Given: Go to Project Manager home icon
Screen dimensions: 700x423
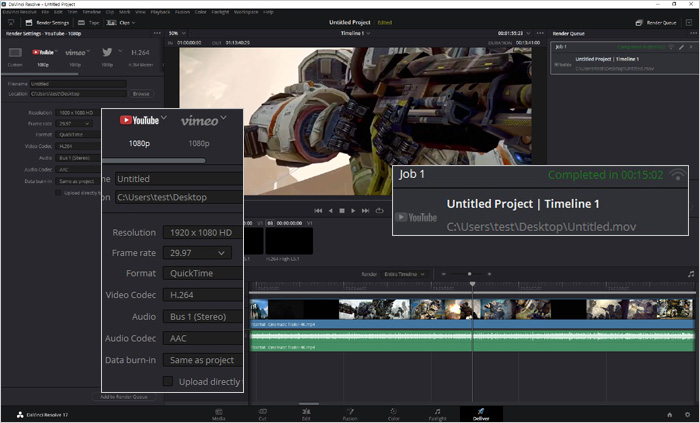Looking at the screenshot, I should click(x=670, y=415).
